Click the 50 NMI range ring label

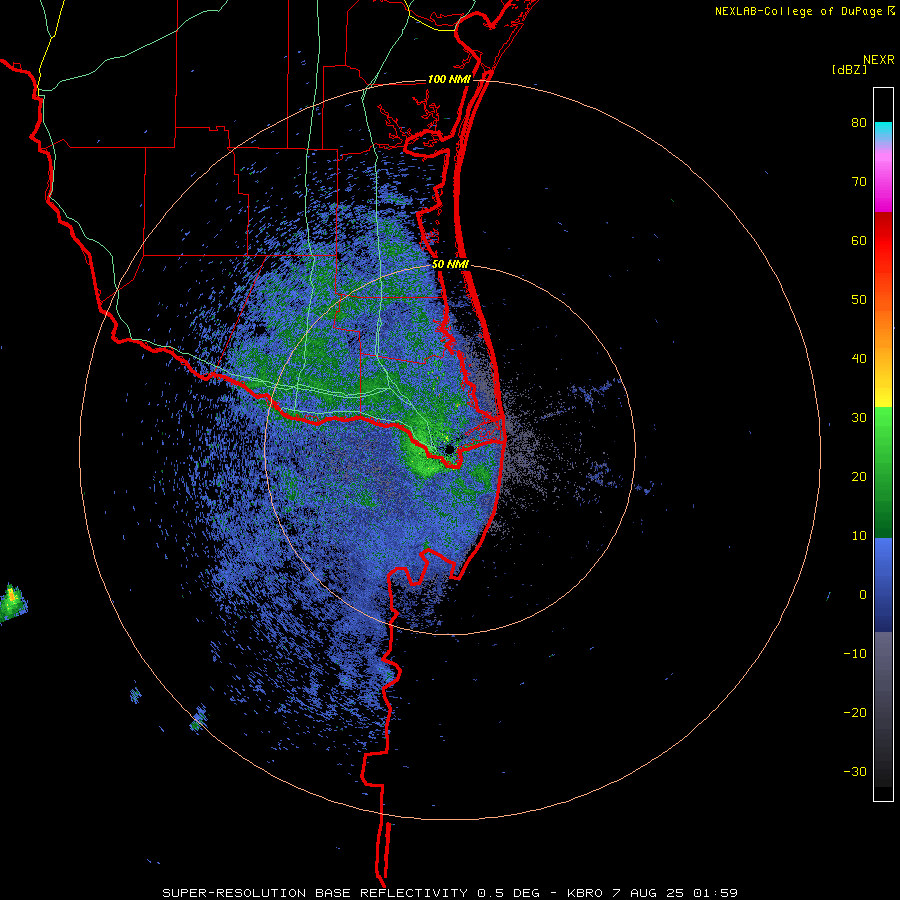(x=451, y=265)
